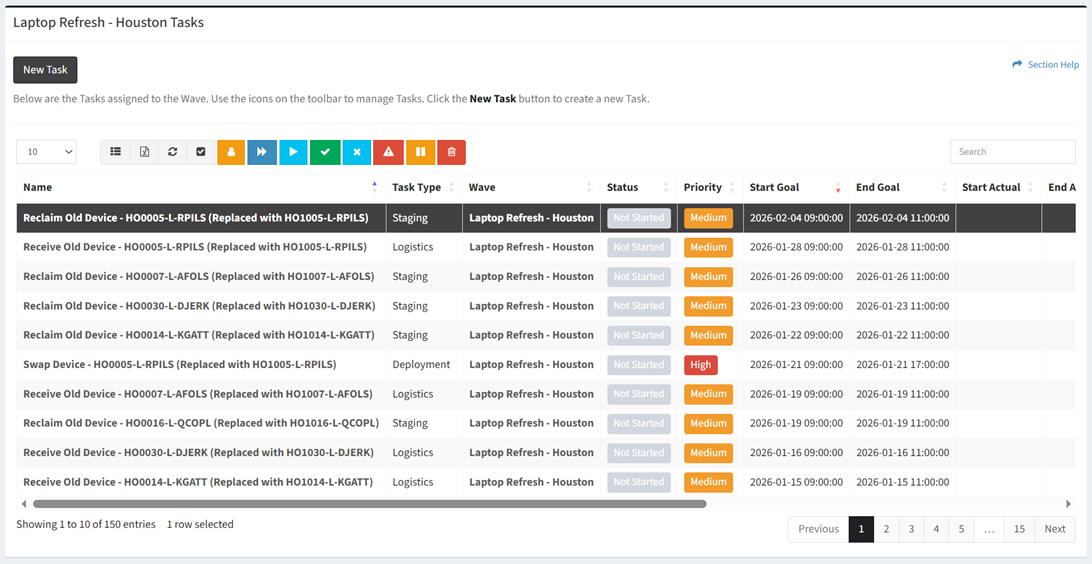The width and height of the screenshot is (1092, 564).
Task: Click the blue fast-forward icon
Action: pos(261,152)
